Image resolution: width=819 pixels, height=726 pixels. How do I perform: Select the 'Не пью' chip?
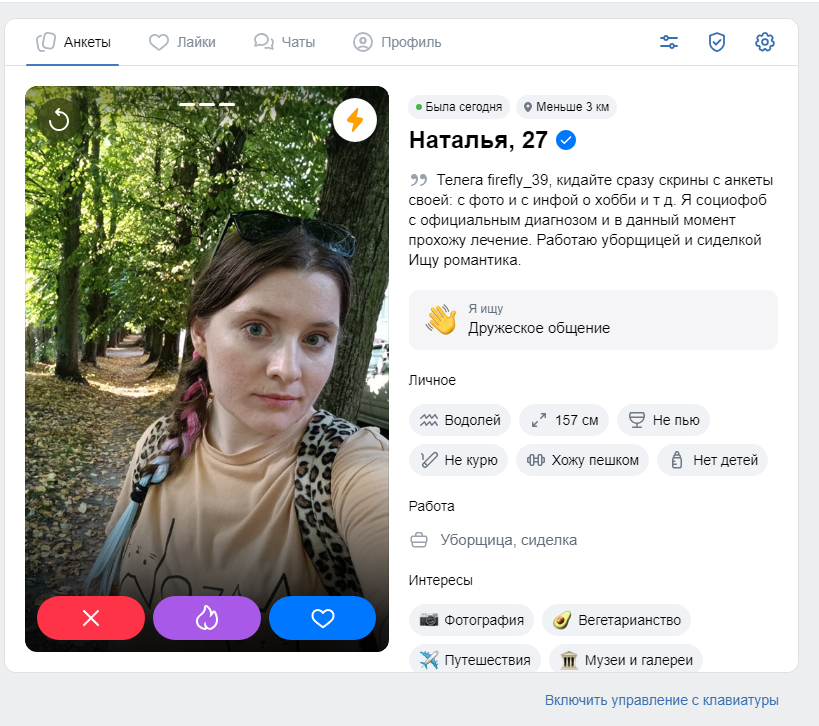663,420
